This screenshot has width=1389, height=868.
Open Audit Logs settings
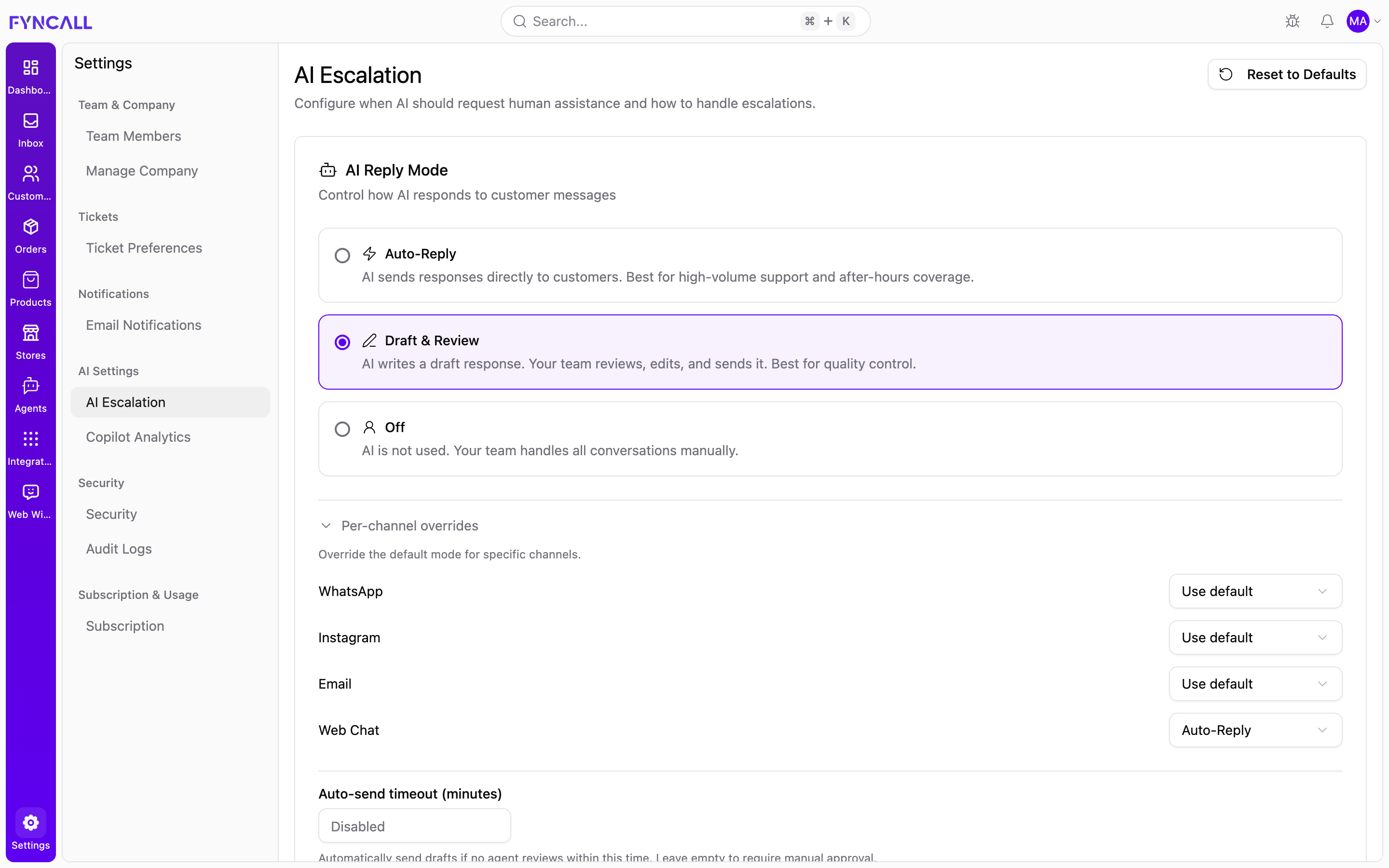[170, 549]
